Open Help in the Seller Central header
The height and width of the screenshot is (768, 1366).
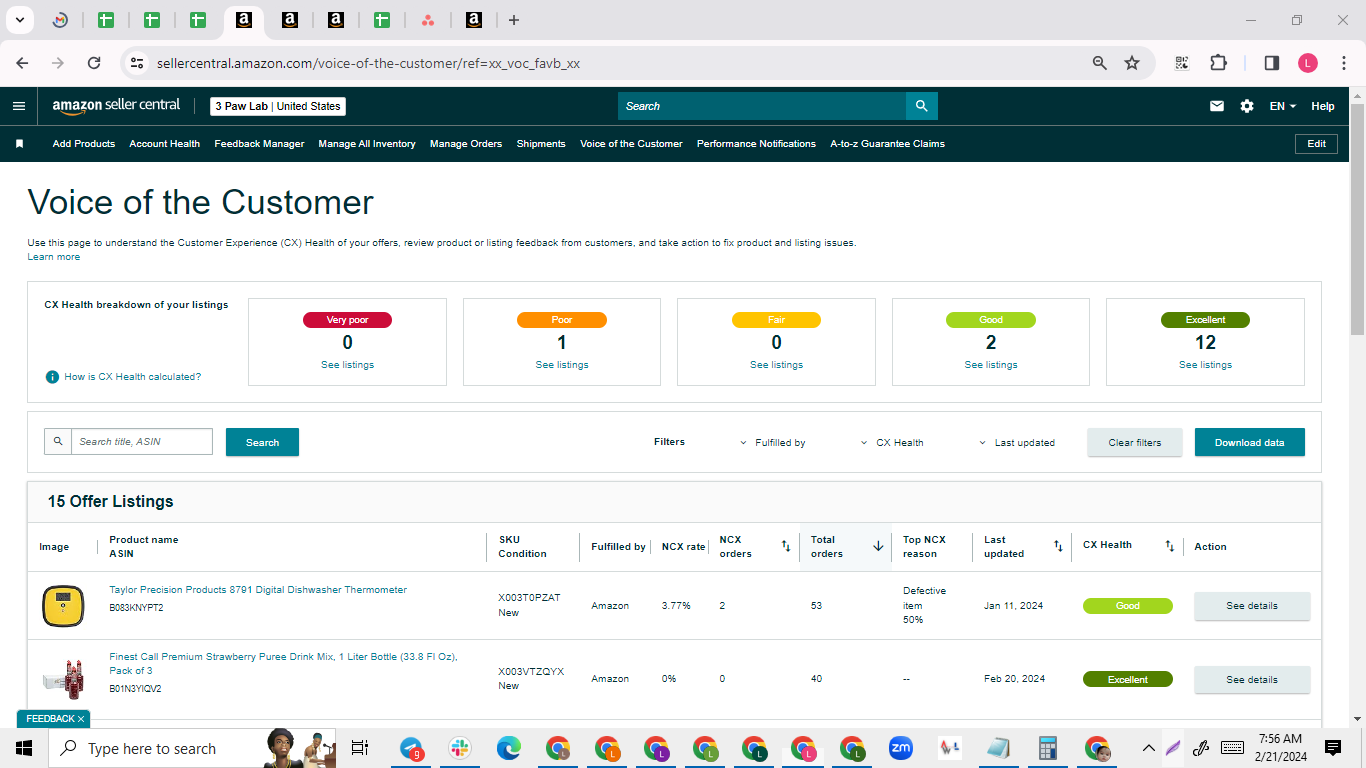tap(1323, 106)
